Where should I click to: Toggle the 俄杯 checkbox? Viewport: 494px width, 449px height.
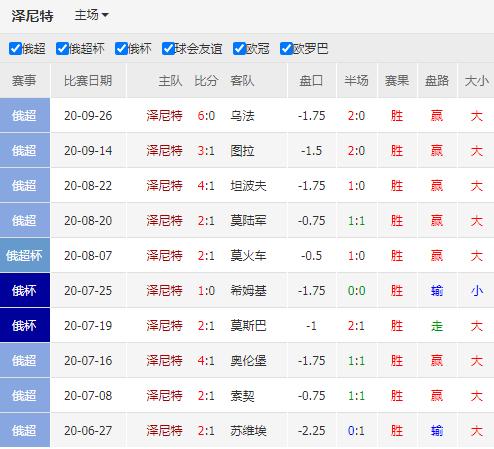click(x=121, y=49)
